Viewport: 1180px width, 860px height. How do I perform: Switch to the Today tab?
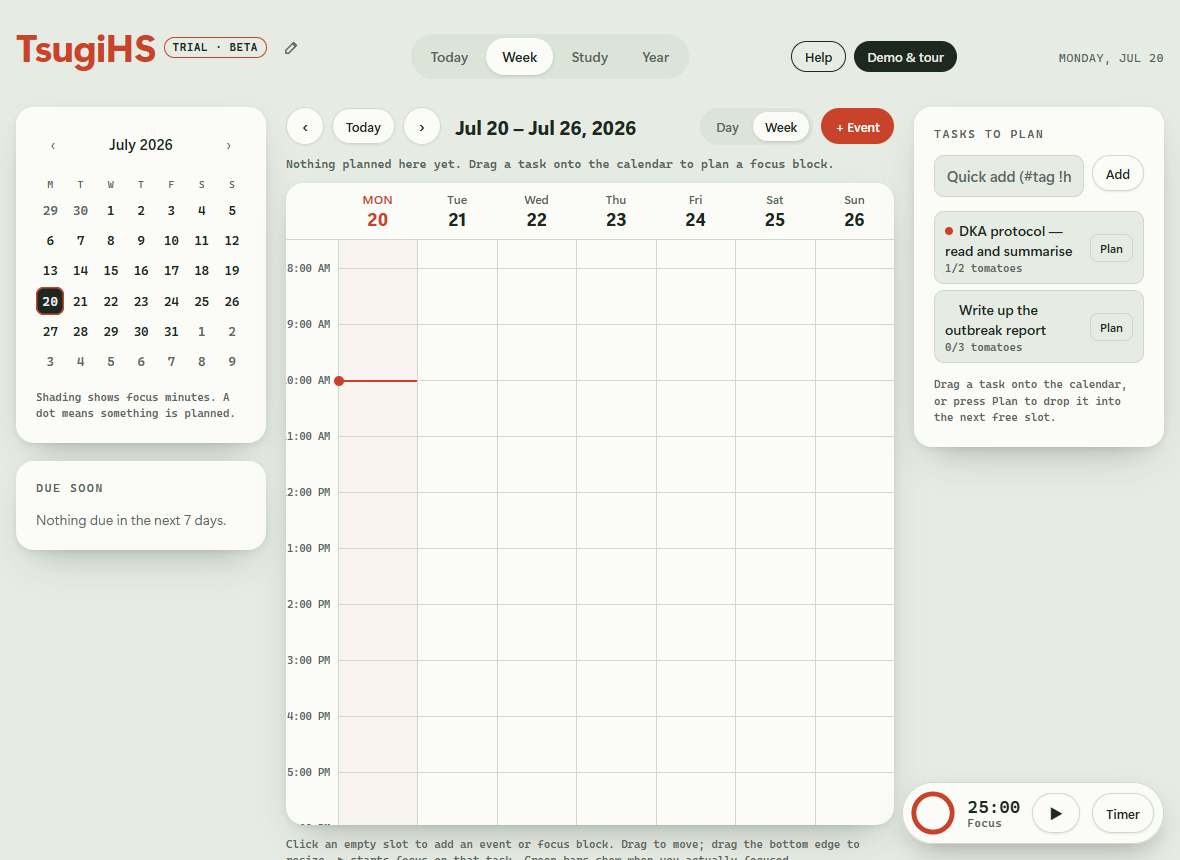(x=449, y=57)
